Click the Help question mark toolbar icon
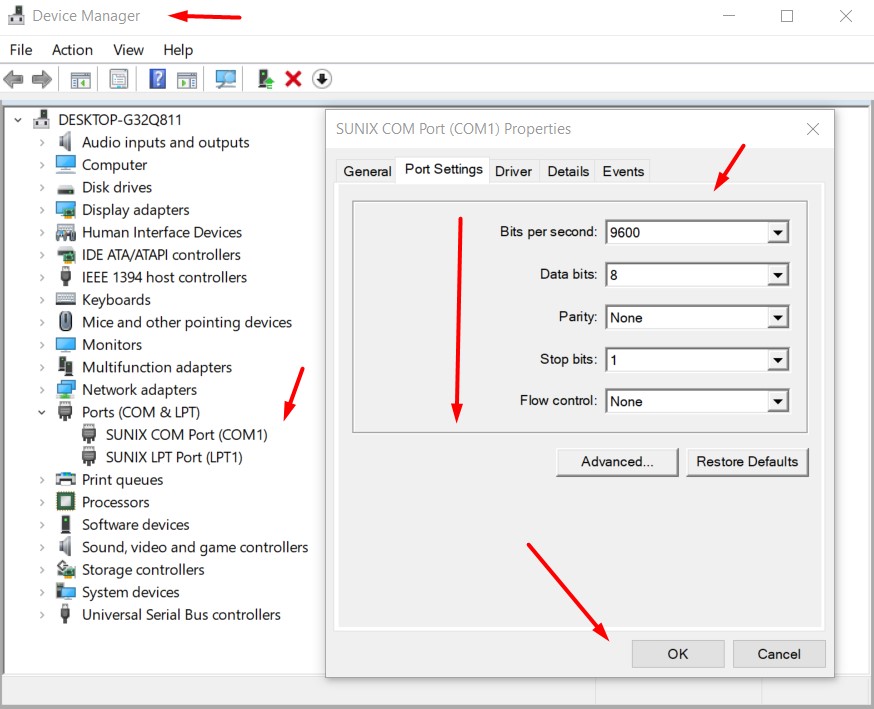This screenshot has width=874, height=709. pos(157,79)
